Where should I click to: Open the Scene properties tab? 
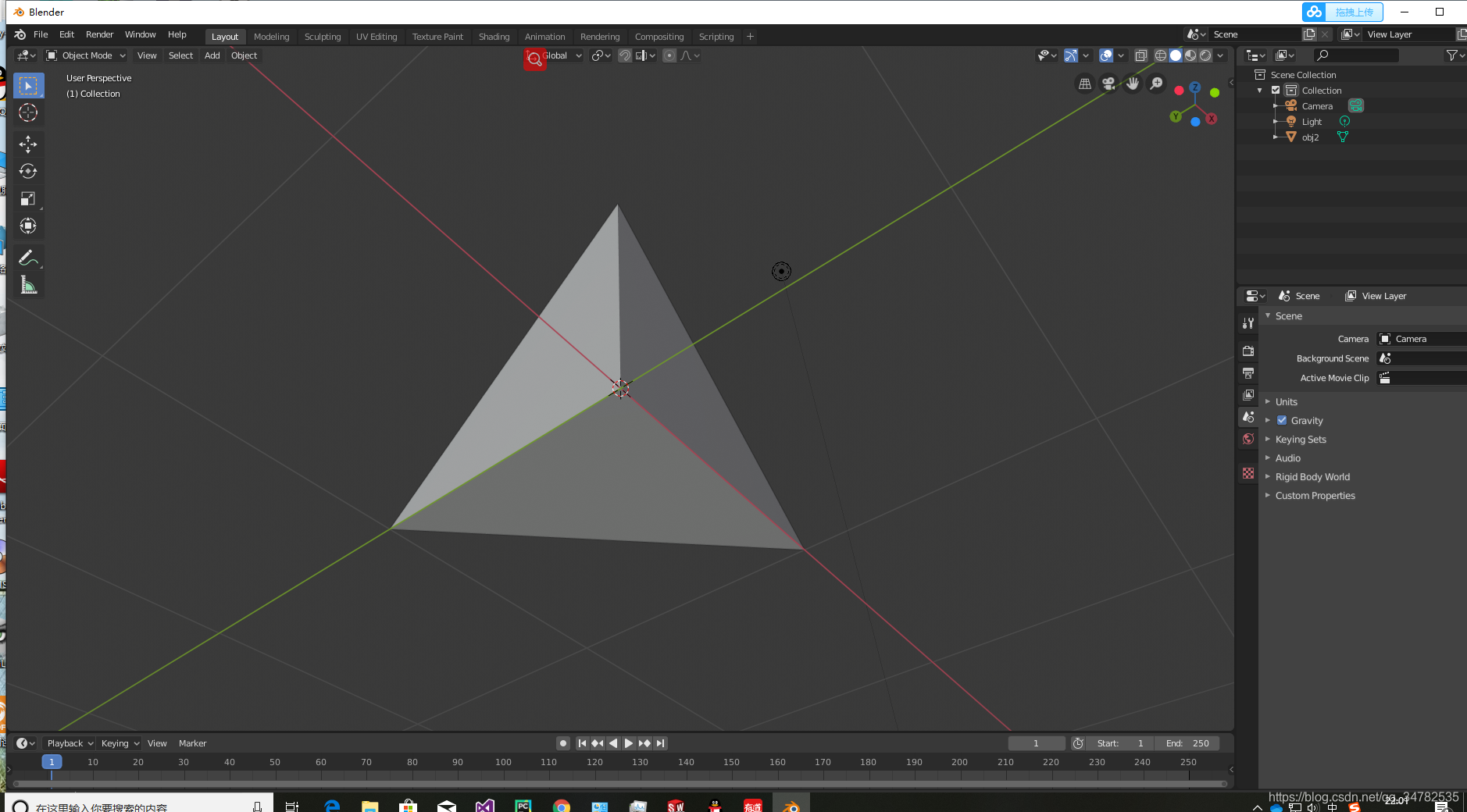[x=1248, y=417]
